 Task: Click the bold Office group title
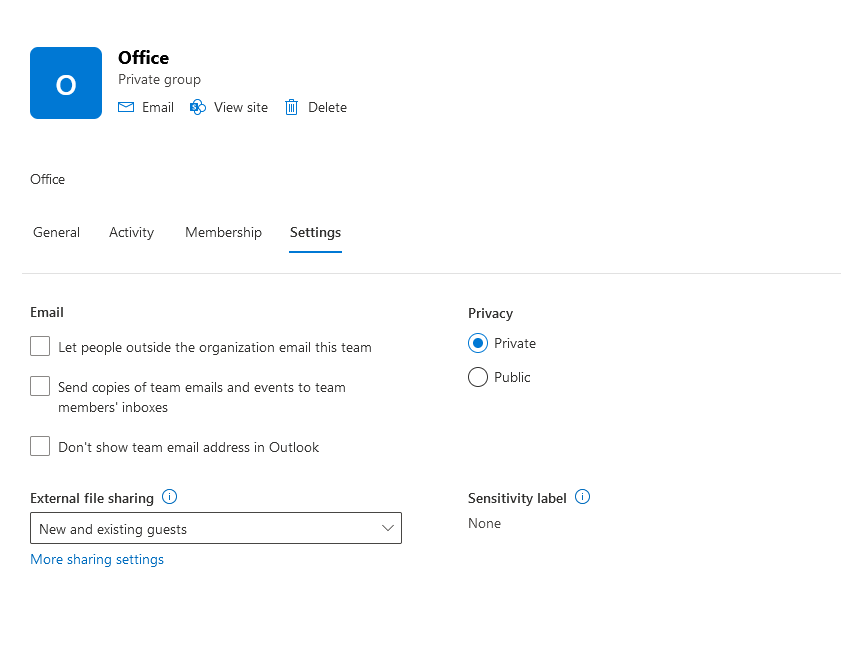144,57
